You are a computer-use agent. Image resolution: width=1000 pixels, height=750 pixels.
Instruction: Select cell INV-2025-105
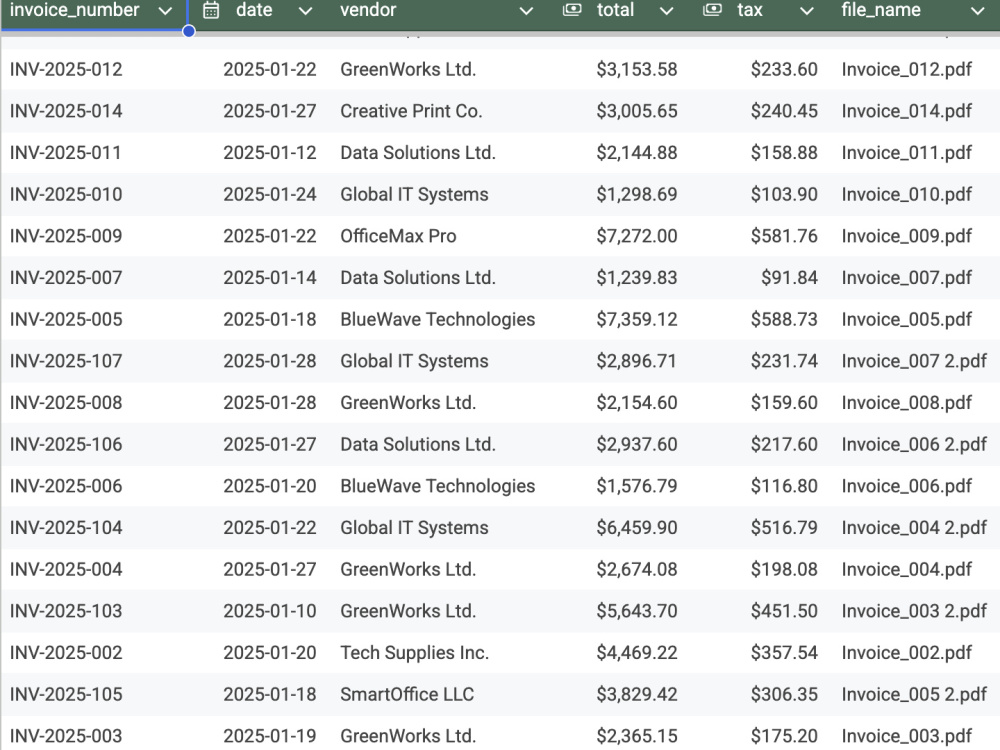[66, 694]
